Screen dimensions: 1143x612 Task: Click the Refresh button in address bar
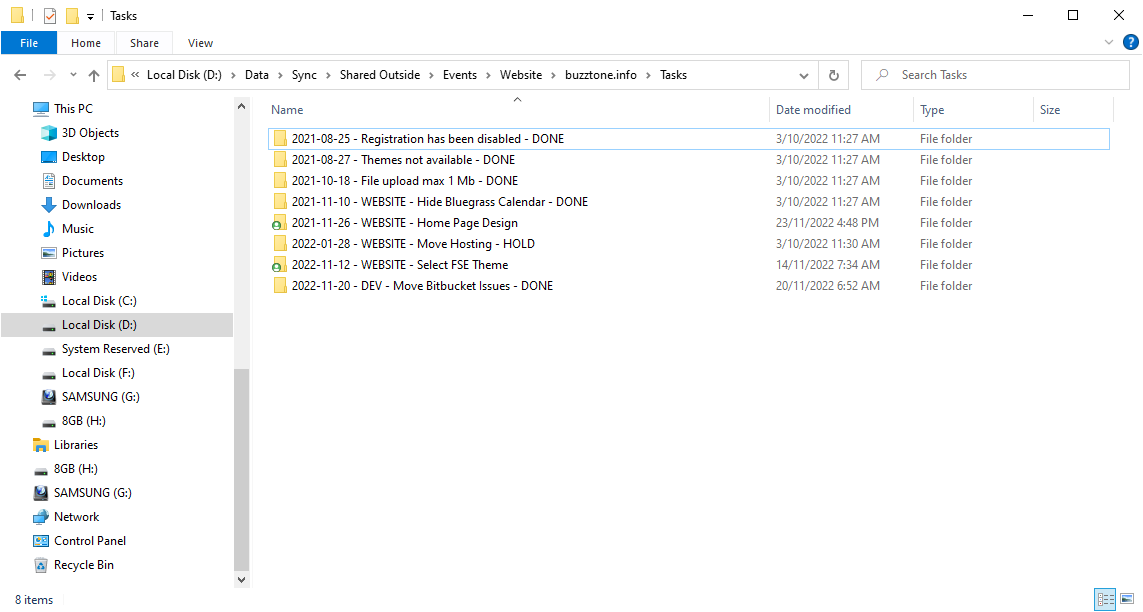833,75
